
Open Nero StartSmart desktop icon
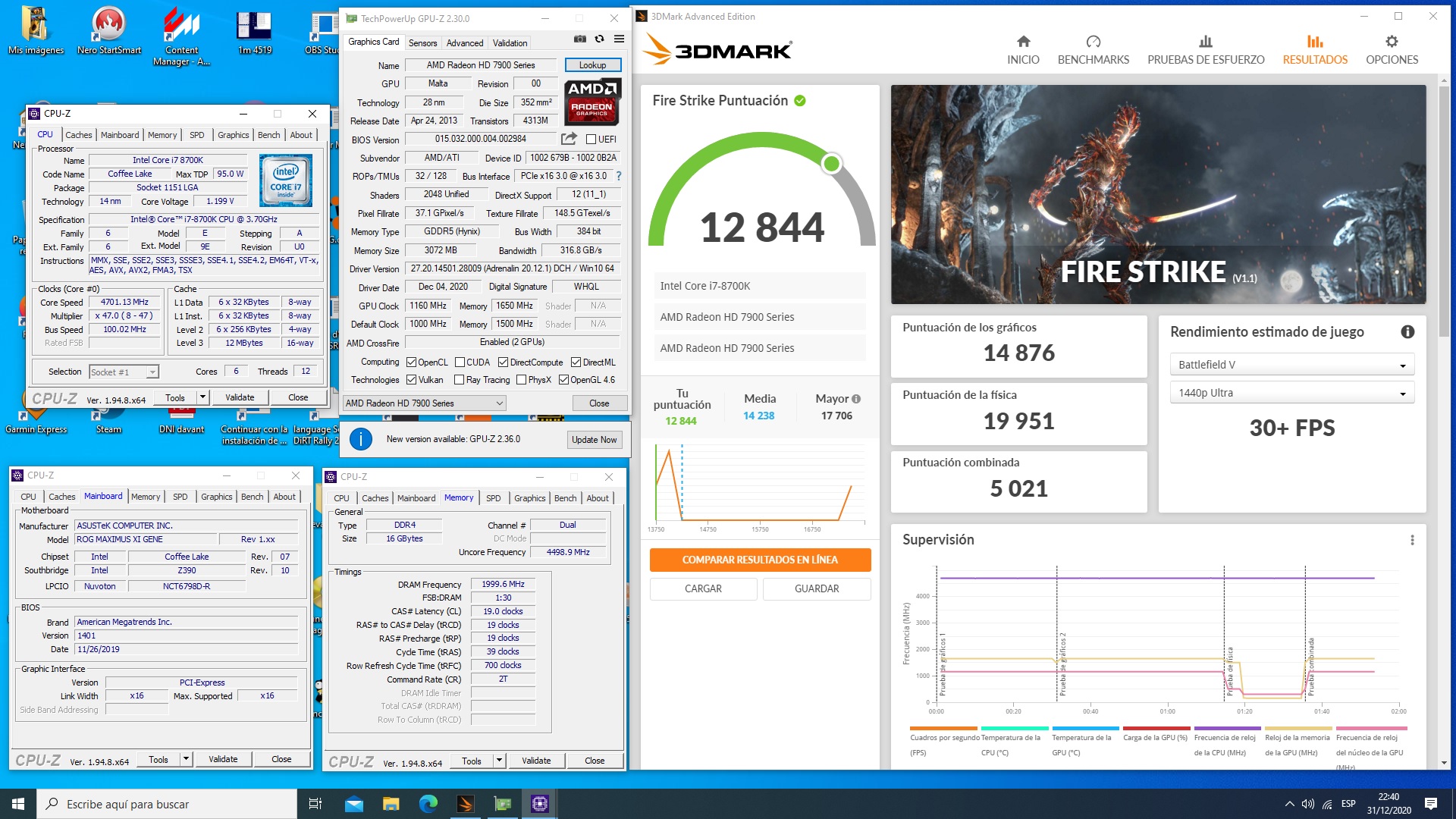click(x=109, y=30)
